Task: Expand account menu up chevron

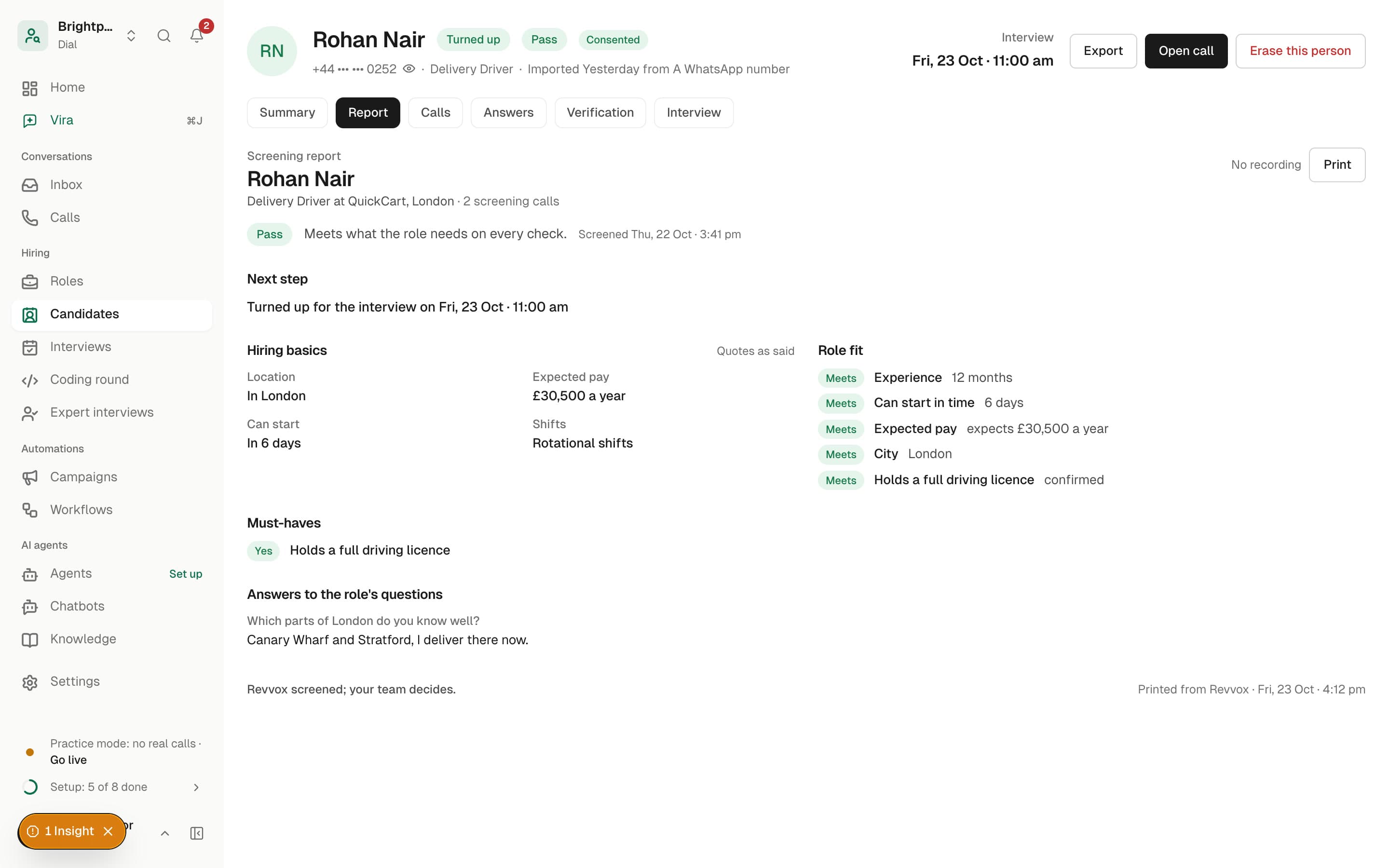Action: point(165,834)
